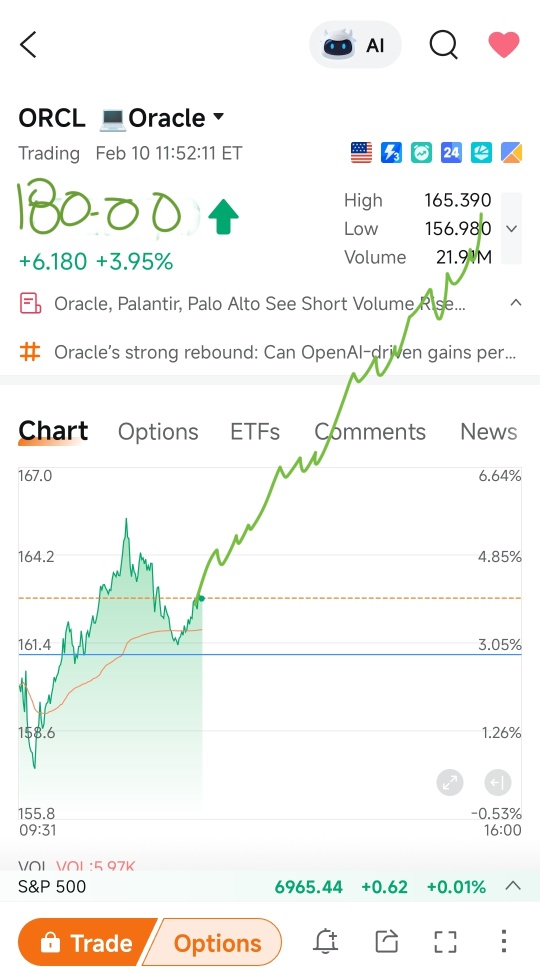The image size is (540, 974).
Task: Tap the US flag market icon
Action: click(x=361, y=152)
